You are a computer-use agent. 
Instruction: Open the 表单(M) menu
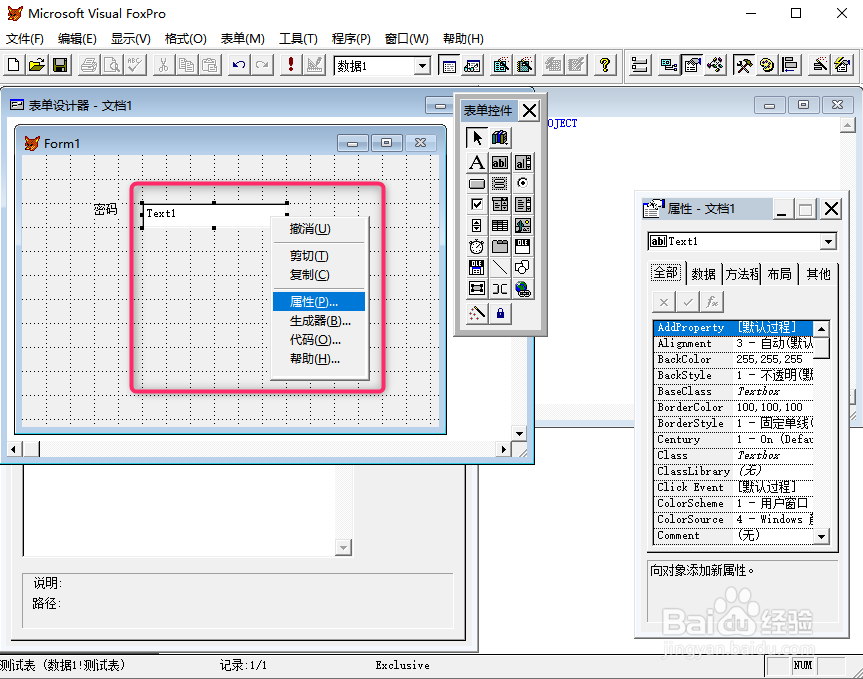[x=243, y=39]
